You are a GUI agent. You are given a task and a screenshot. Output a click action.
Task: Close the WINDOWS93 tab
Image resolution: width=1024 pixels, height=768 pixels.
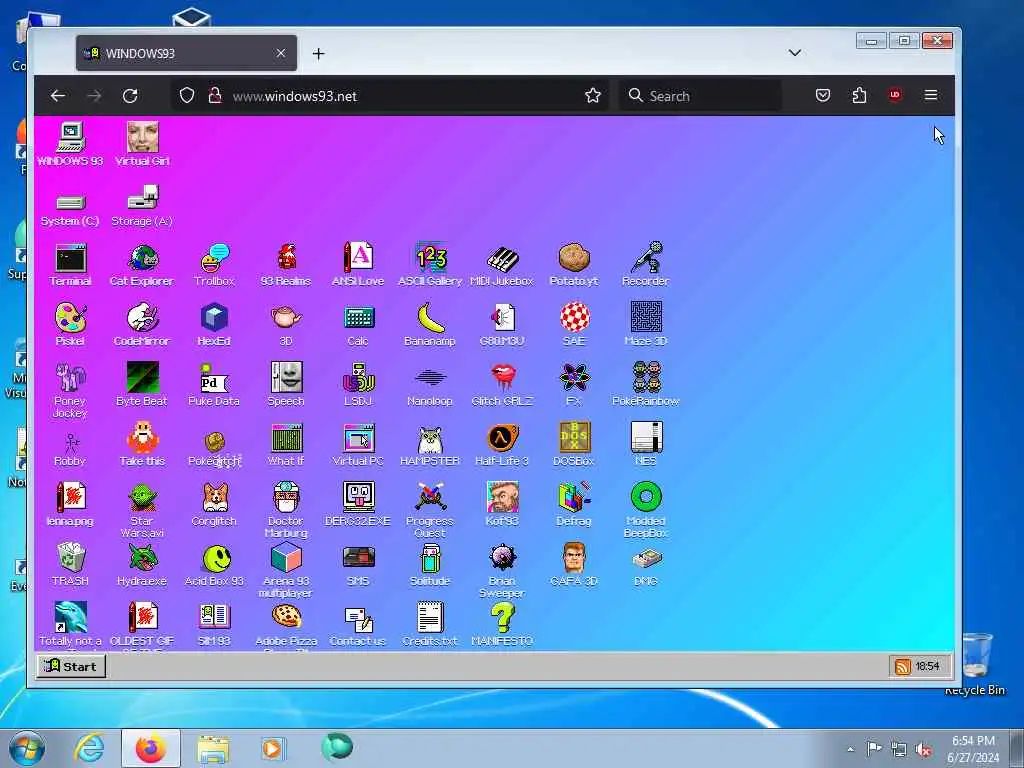(281, 53)
